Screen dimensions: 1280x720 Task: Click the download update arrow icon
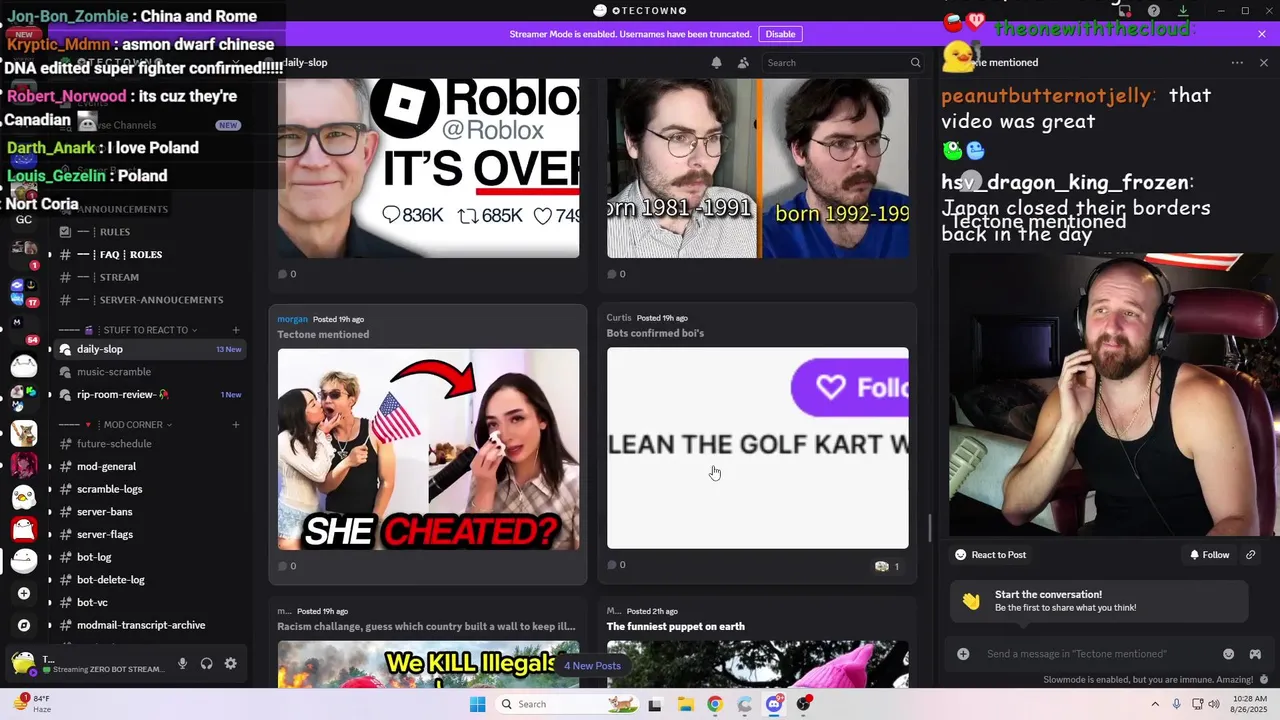pos(1183,11)
